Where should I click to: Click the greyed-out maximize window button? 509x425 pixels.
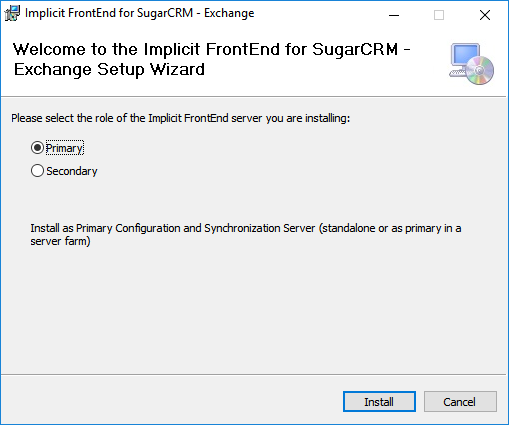pos(439,15)
